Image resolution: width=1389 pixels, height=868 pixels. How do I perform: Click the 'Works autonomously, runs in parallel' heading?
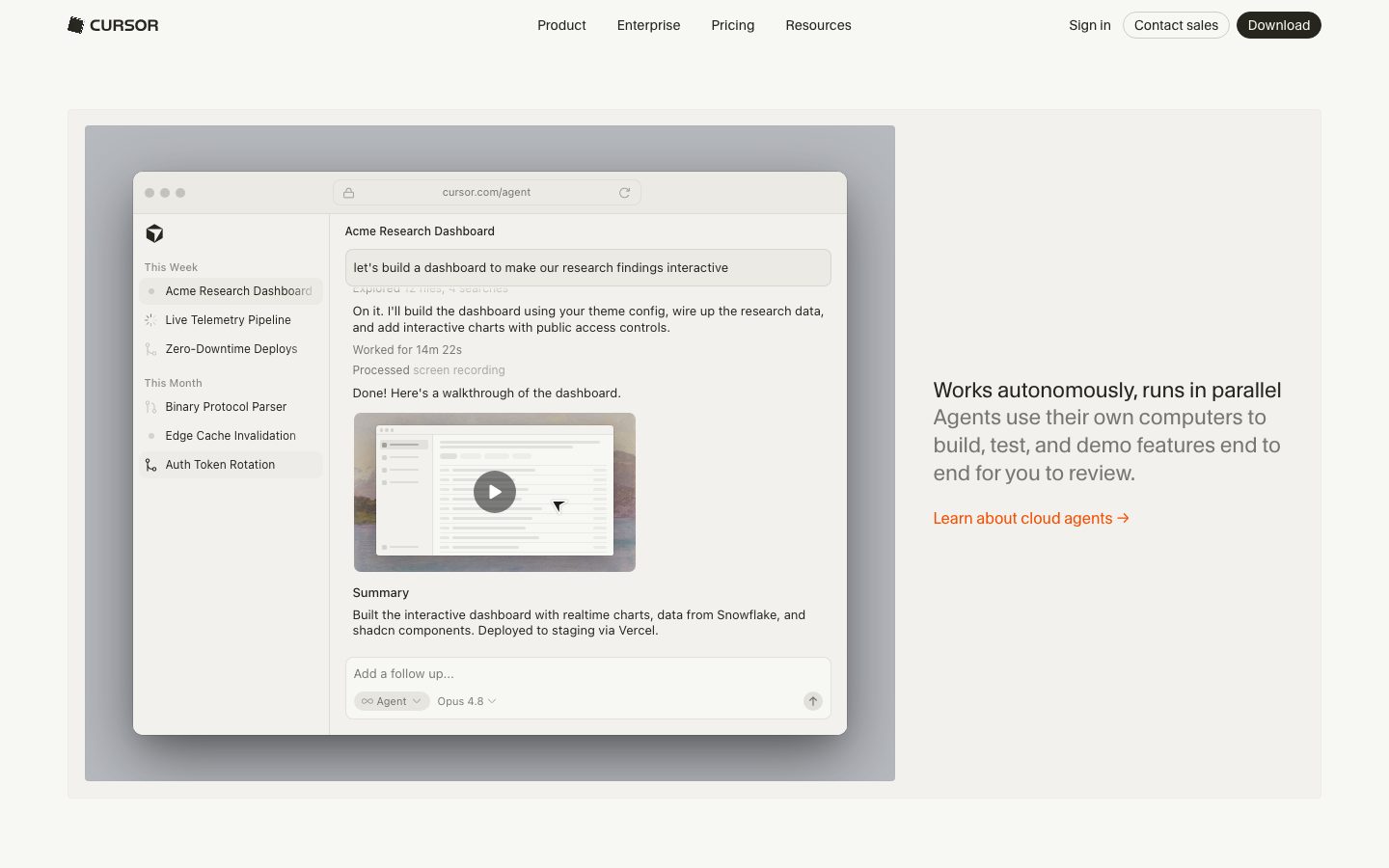pos(1107,390)
